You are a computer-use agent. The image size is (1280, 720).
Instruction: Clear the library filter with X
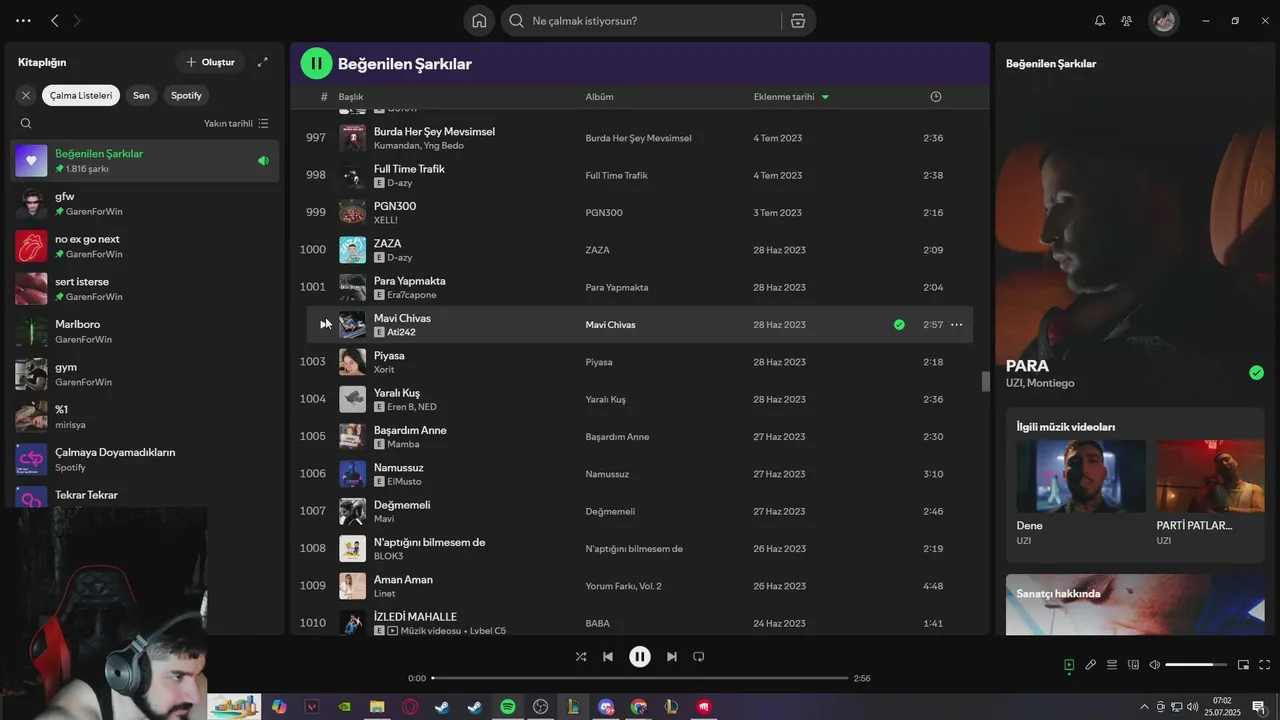[26, 95]
